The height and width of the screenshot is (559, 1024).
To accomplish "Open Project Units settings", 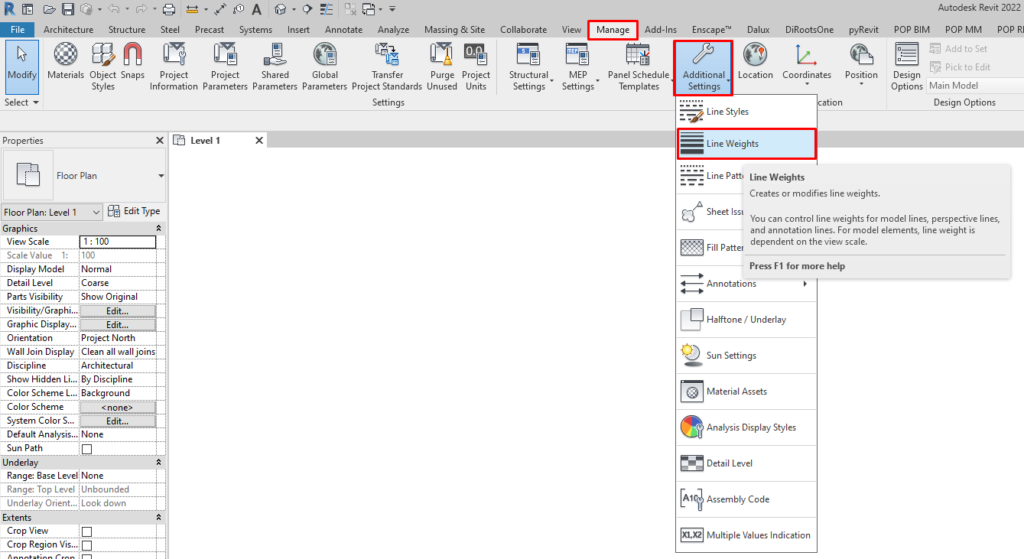I will [476, 66].
